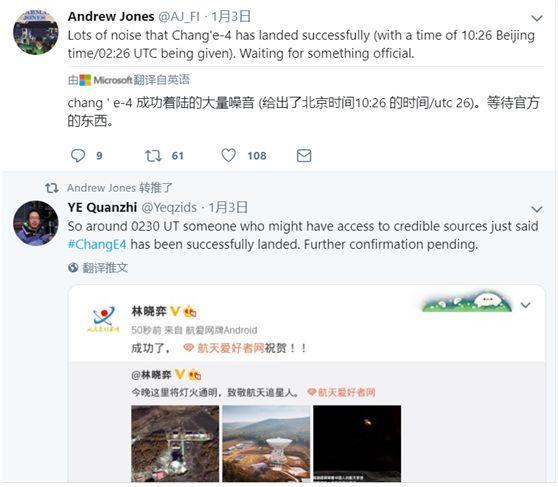The width and height of the screenshot is (558, 487).
Task: Open direct message envelope icon
Action: click(304, 156)
